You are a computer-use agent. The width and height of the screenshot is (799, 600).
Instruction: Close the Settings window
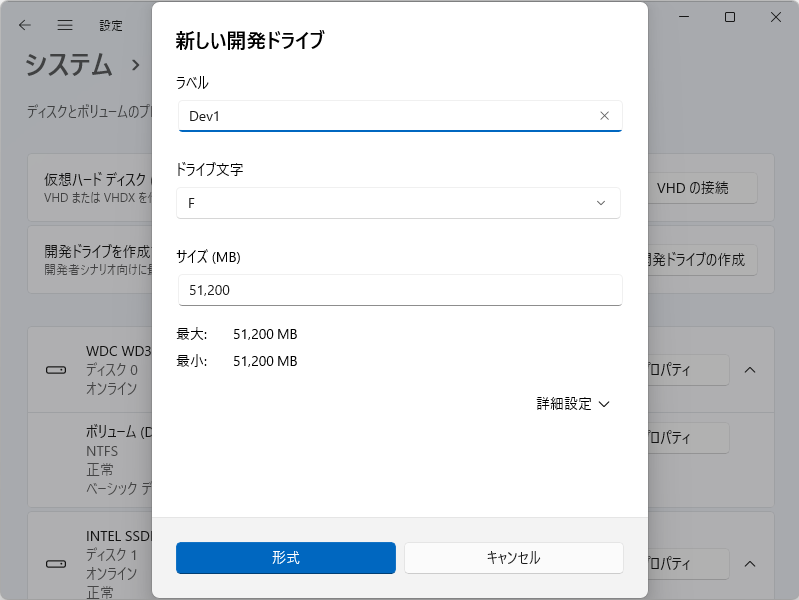(x=776, y=17)
